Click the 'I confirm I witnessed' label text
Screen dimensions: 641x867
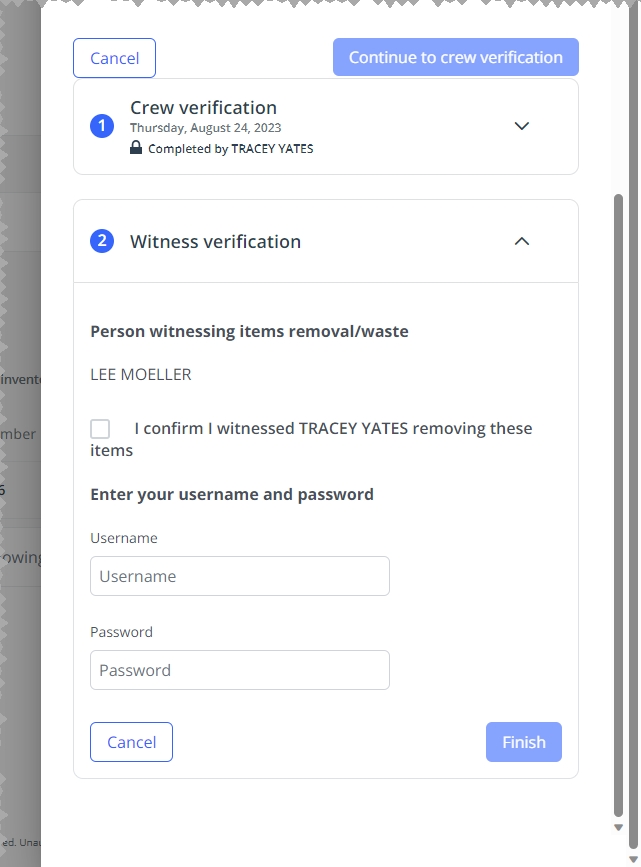click(x=333, y=429)
